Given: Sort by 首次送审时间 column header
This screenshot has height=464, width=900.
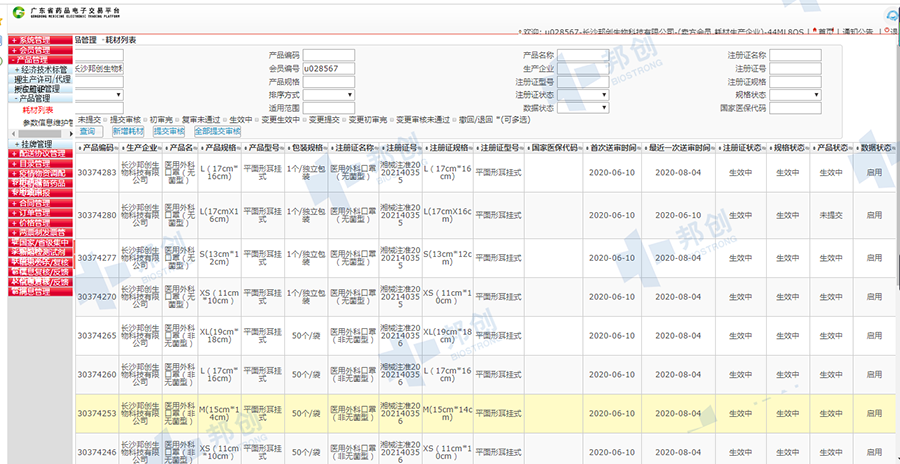Looking at the screenshot, I should (x=641, y=148).
